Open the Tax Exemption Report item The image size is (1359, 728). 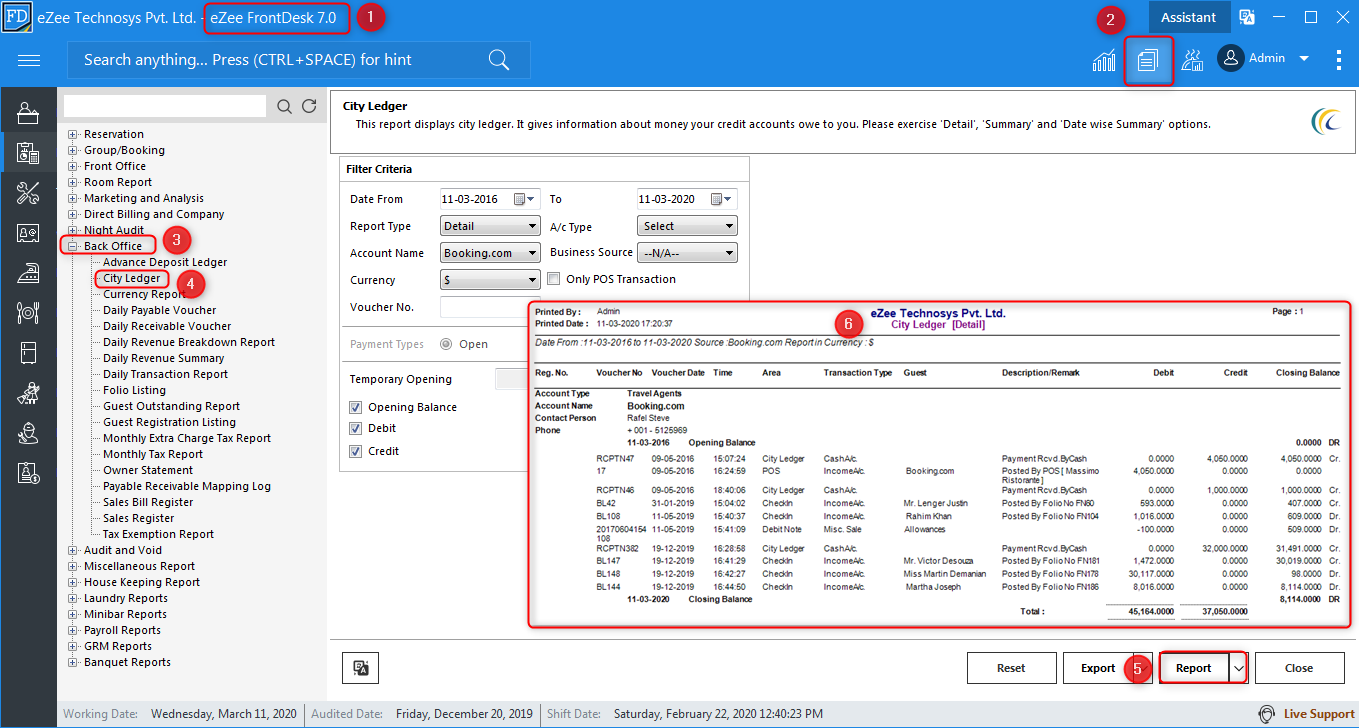pyautogui.click(x=158, y=534)
